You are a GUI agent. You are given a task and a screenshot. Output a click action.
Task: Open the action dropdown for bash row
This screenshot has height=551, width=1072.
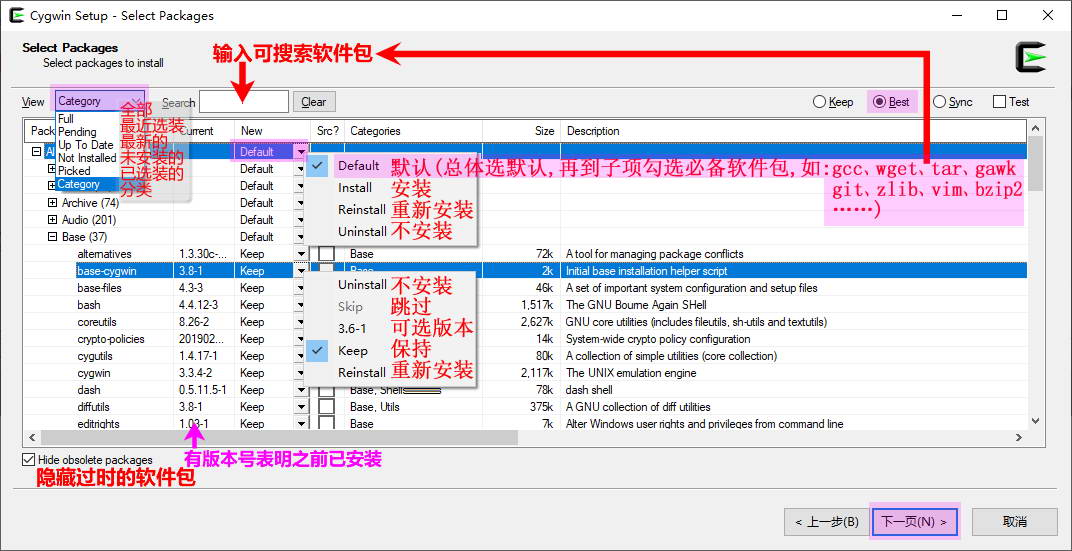point(300,305)
